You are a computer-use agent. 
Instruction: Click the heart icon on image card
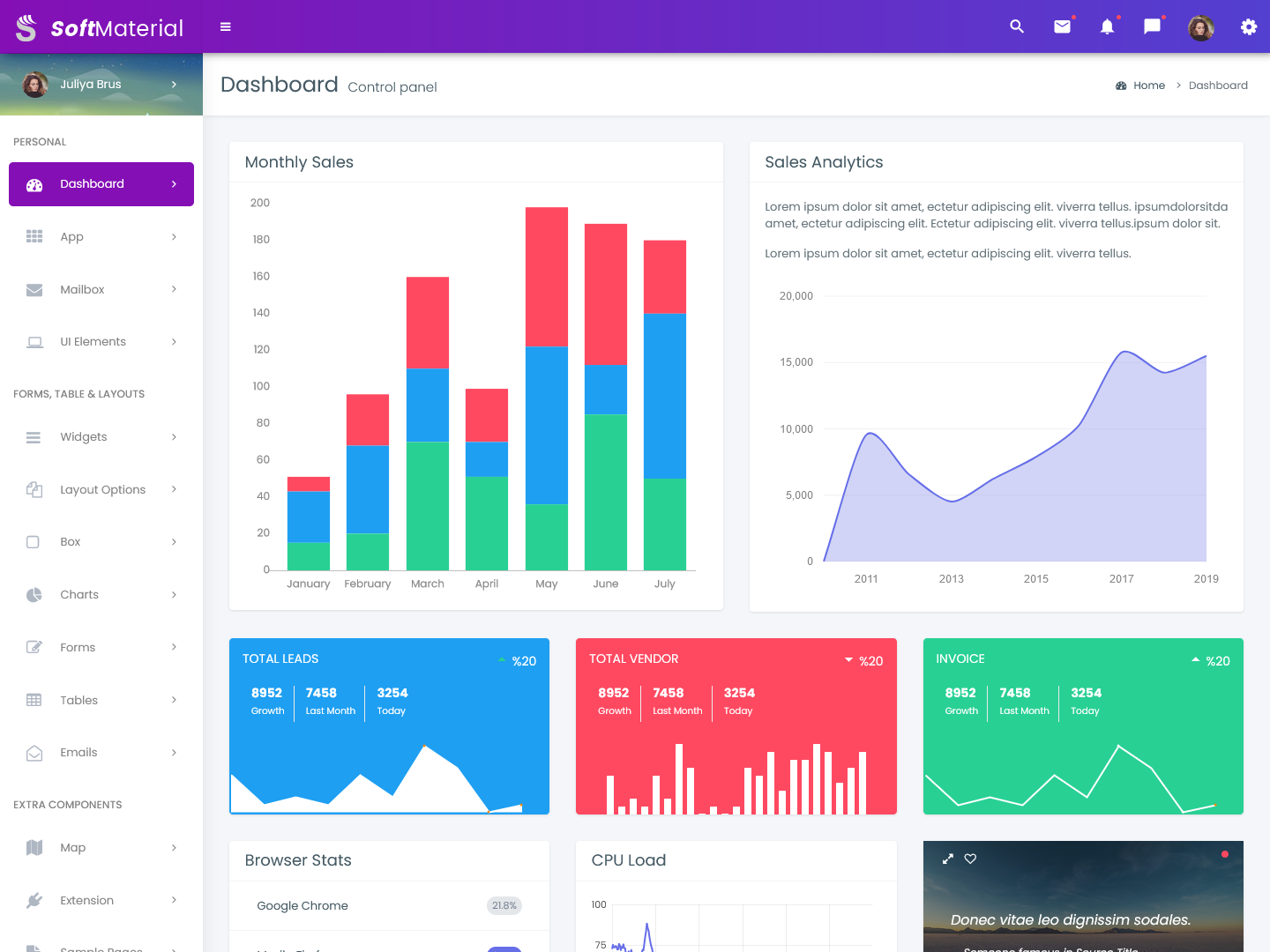click(970, 859)
